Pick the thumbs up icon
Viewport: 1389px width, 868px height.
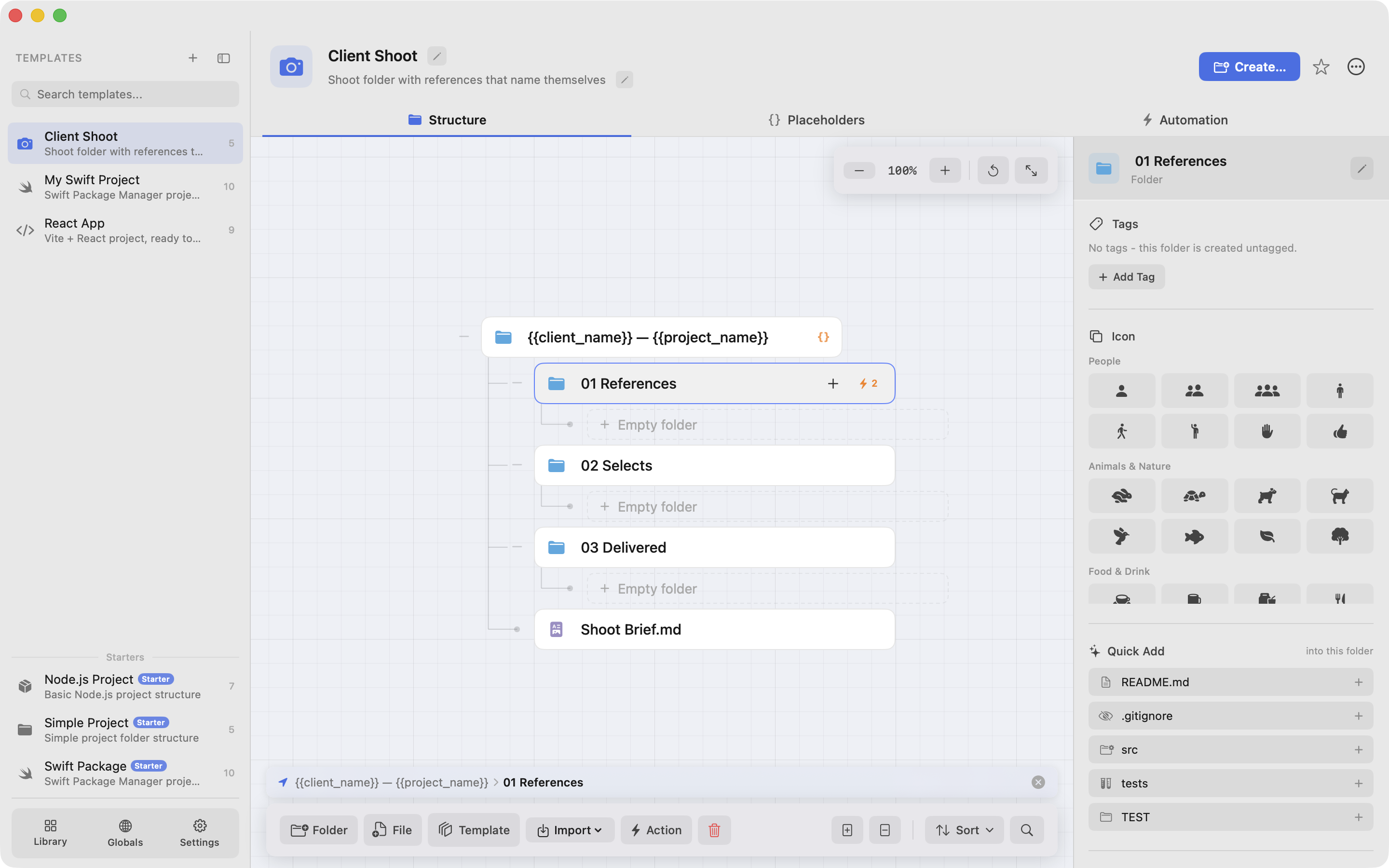tap(1340, 431)
